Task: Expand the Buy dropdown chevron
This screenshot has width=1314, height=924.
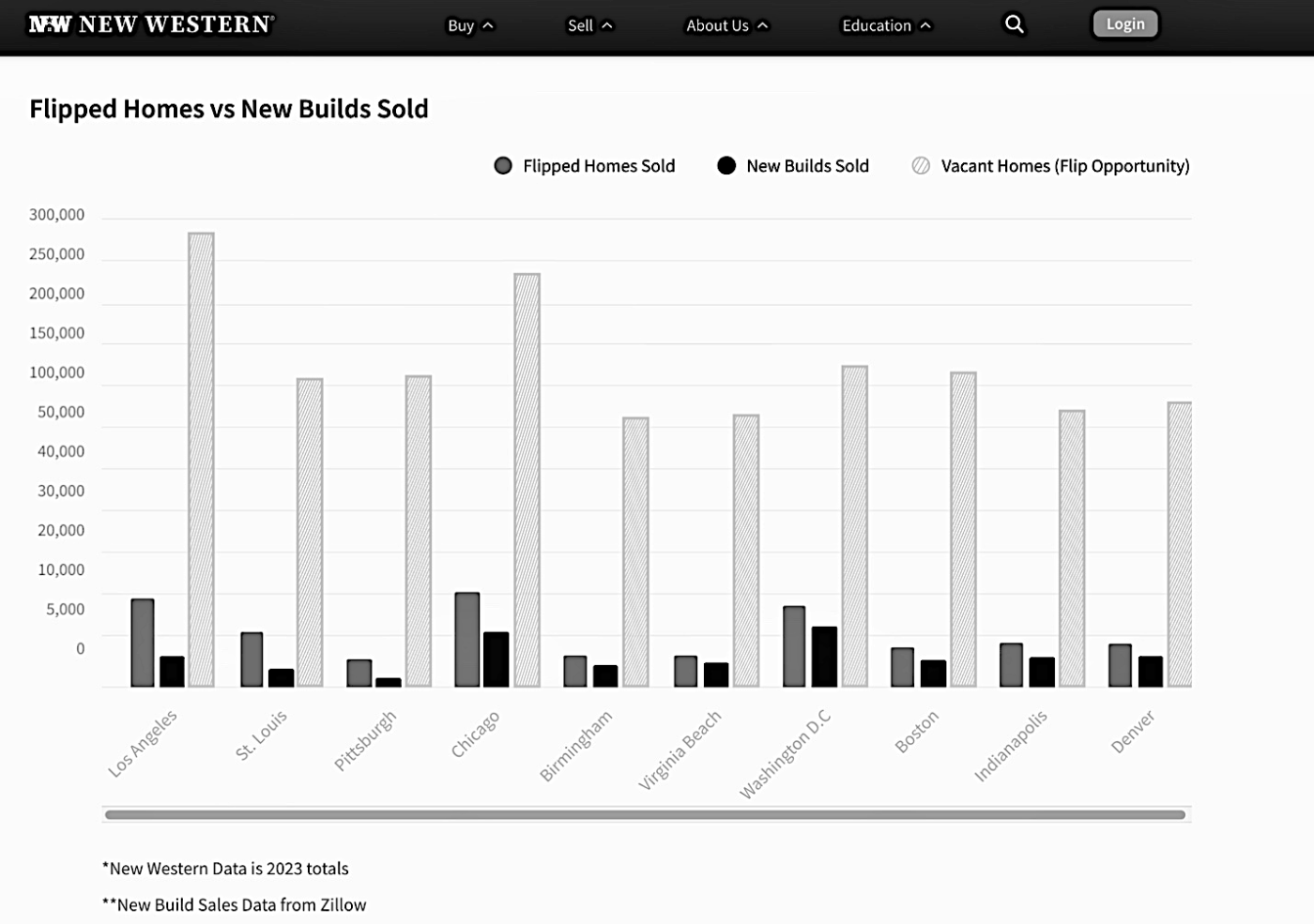Action: tap(488, 26)
